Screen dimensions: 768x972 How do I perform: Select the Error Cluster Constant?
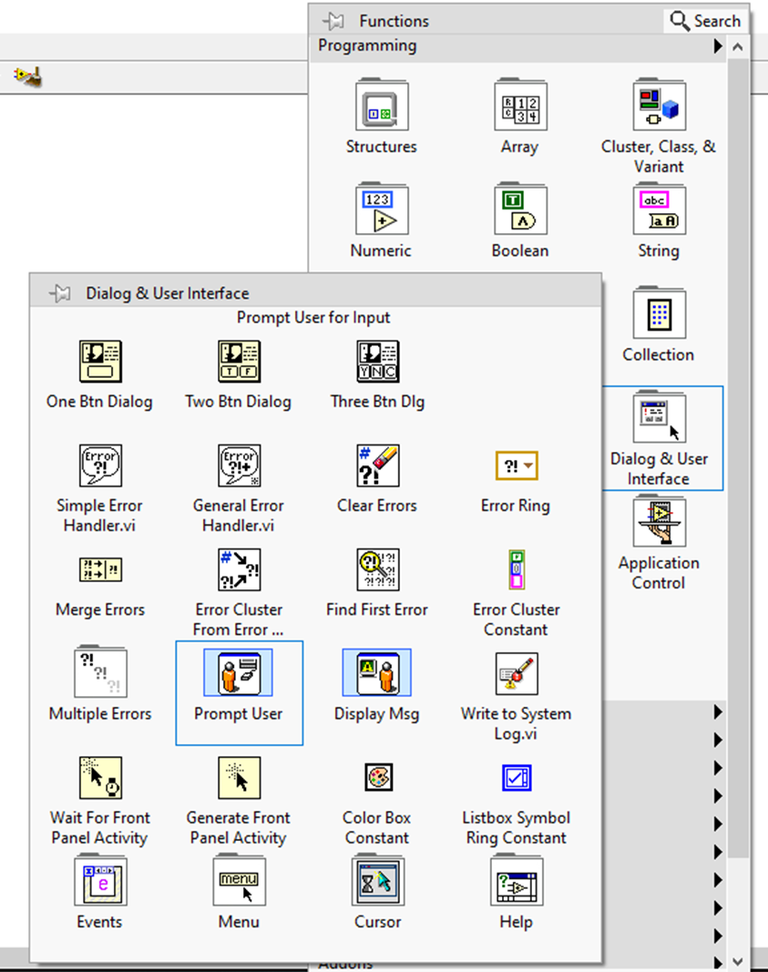516,570
